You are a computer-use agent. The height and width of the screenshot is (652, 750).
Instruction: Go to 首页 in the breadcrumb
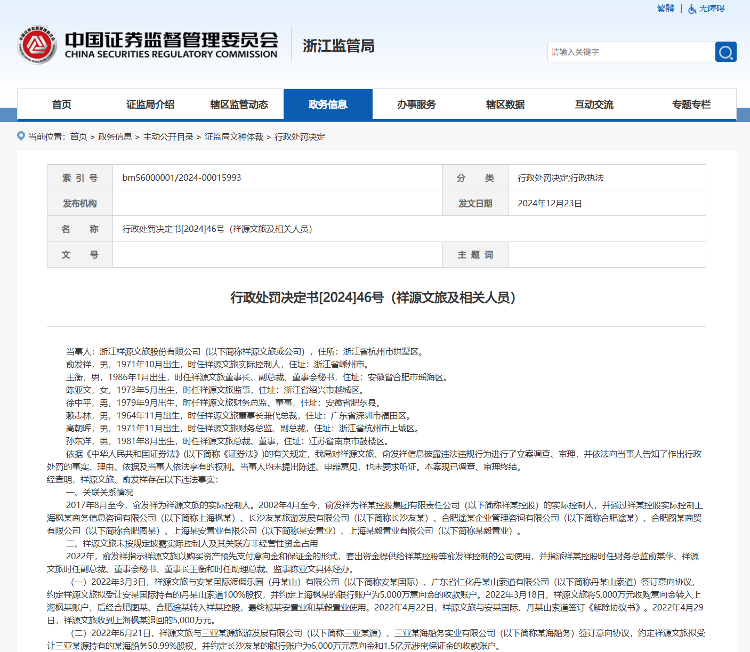78,137
